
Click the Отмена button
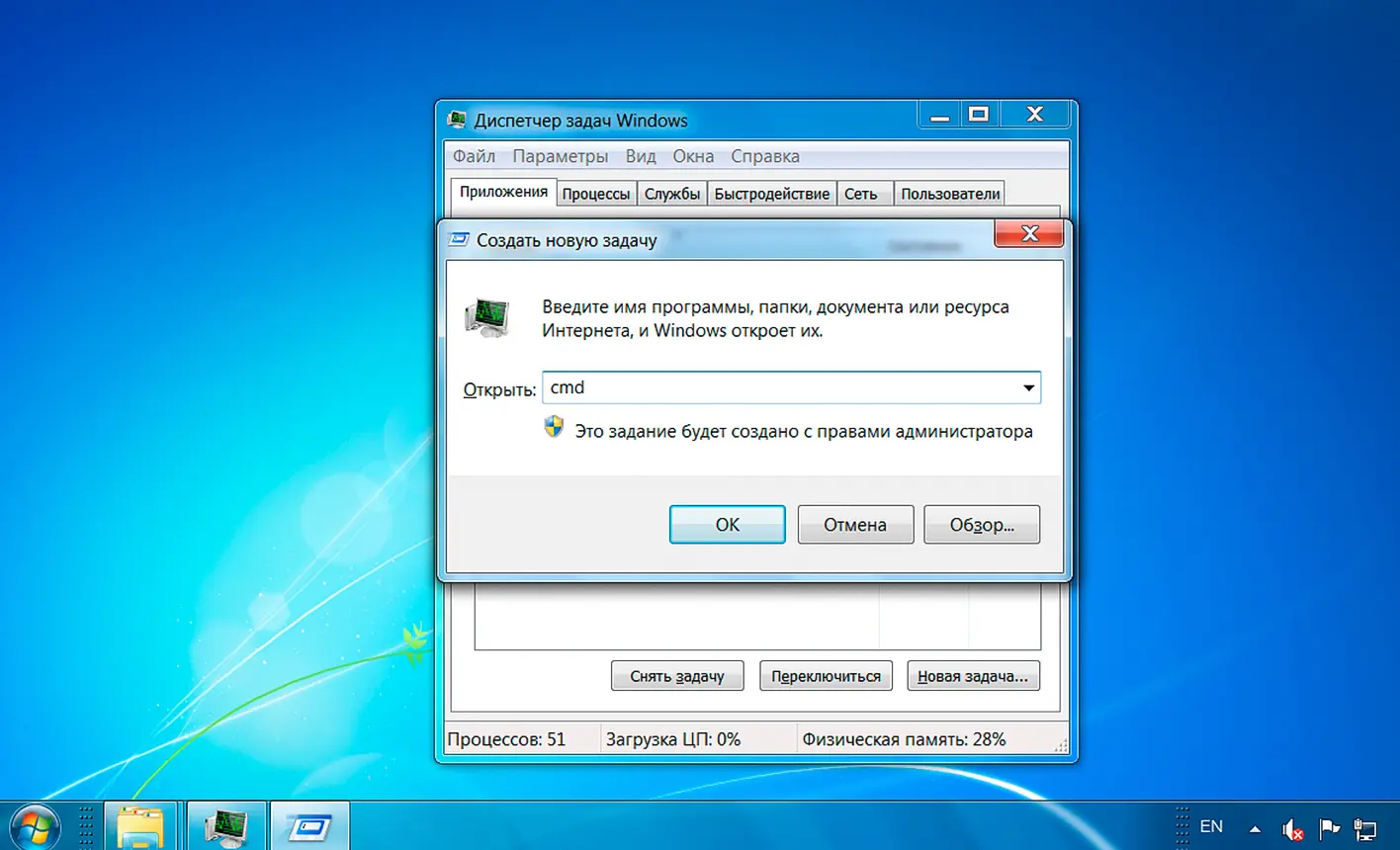pos(855,525)
